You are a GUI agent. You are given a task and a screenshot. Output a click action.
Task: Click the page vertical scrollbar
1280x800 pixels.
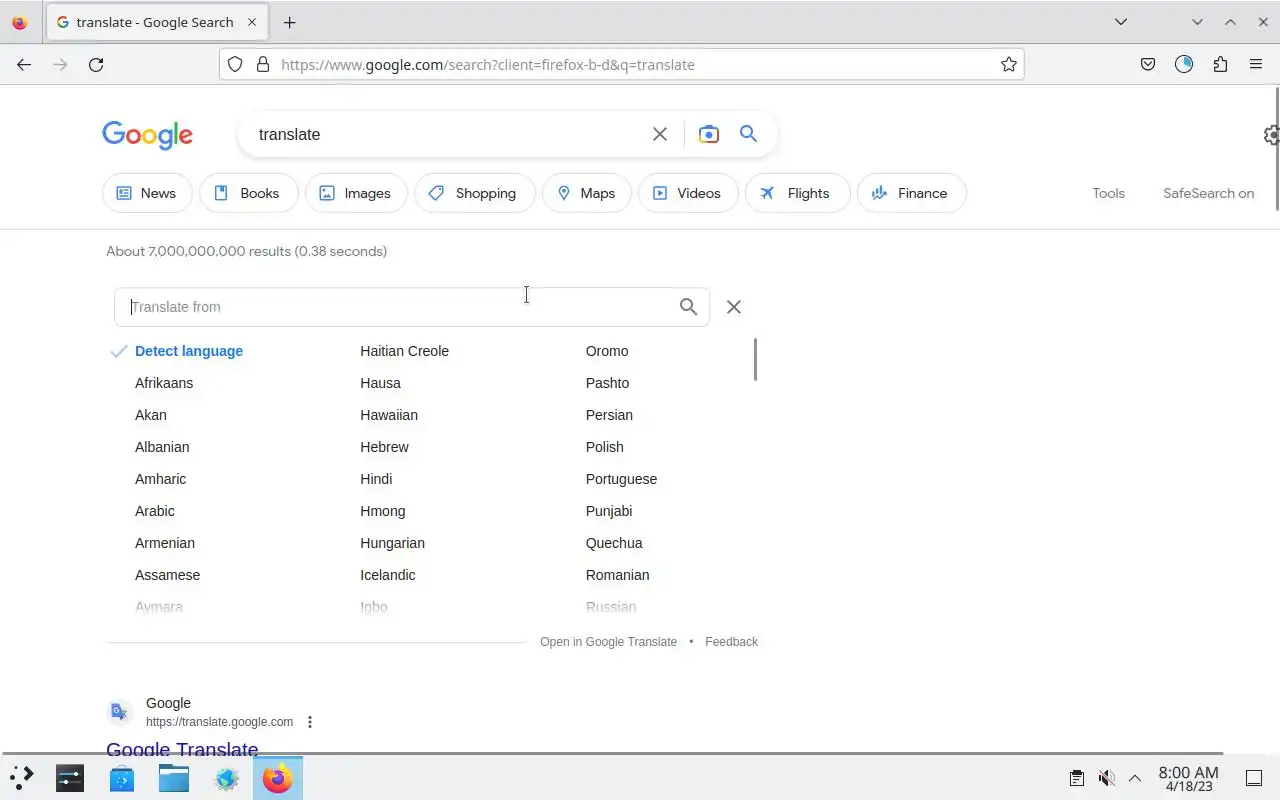pyautogui.click(x=1277, y=150)
